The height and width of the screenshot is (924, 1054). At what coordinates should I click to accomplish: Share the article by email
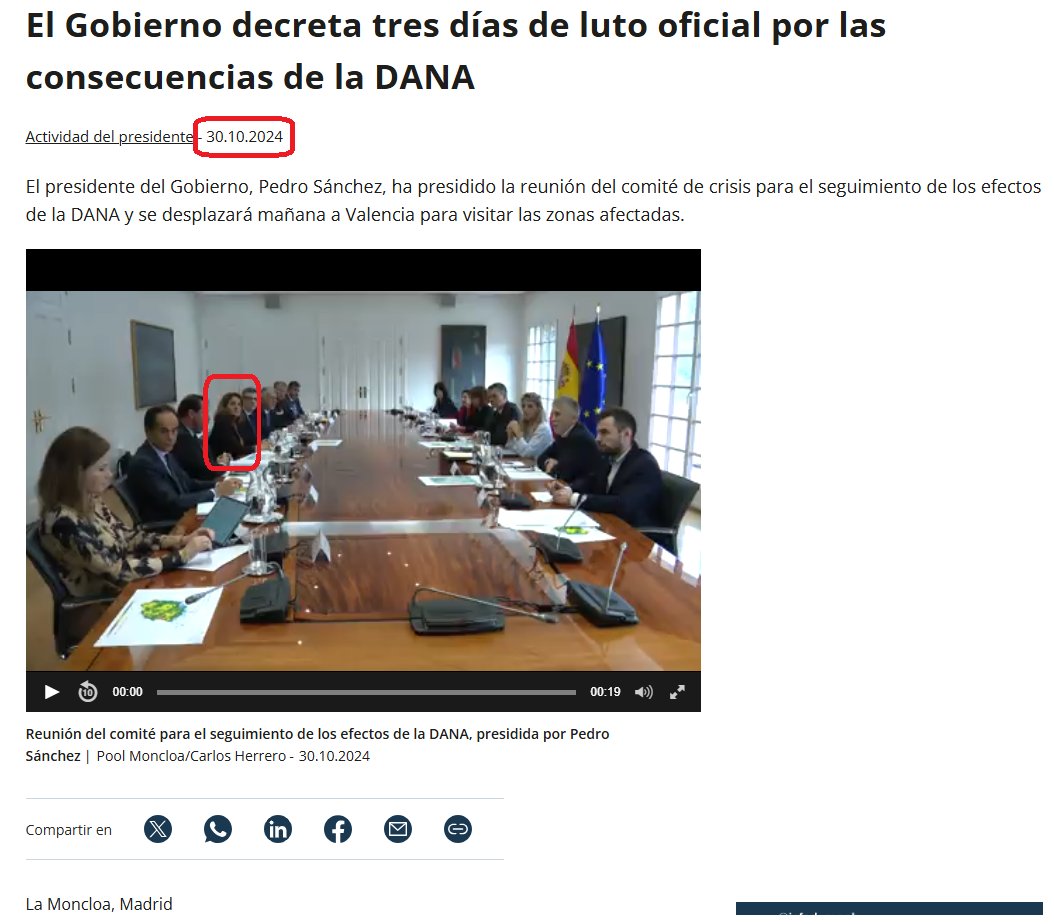tap(398, 828)
